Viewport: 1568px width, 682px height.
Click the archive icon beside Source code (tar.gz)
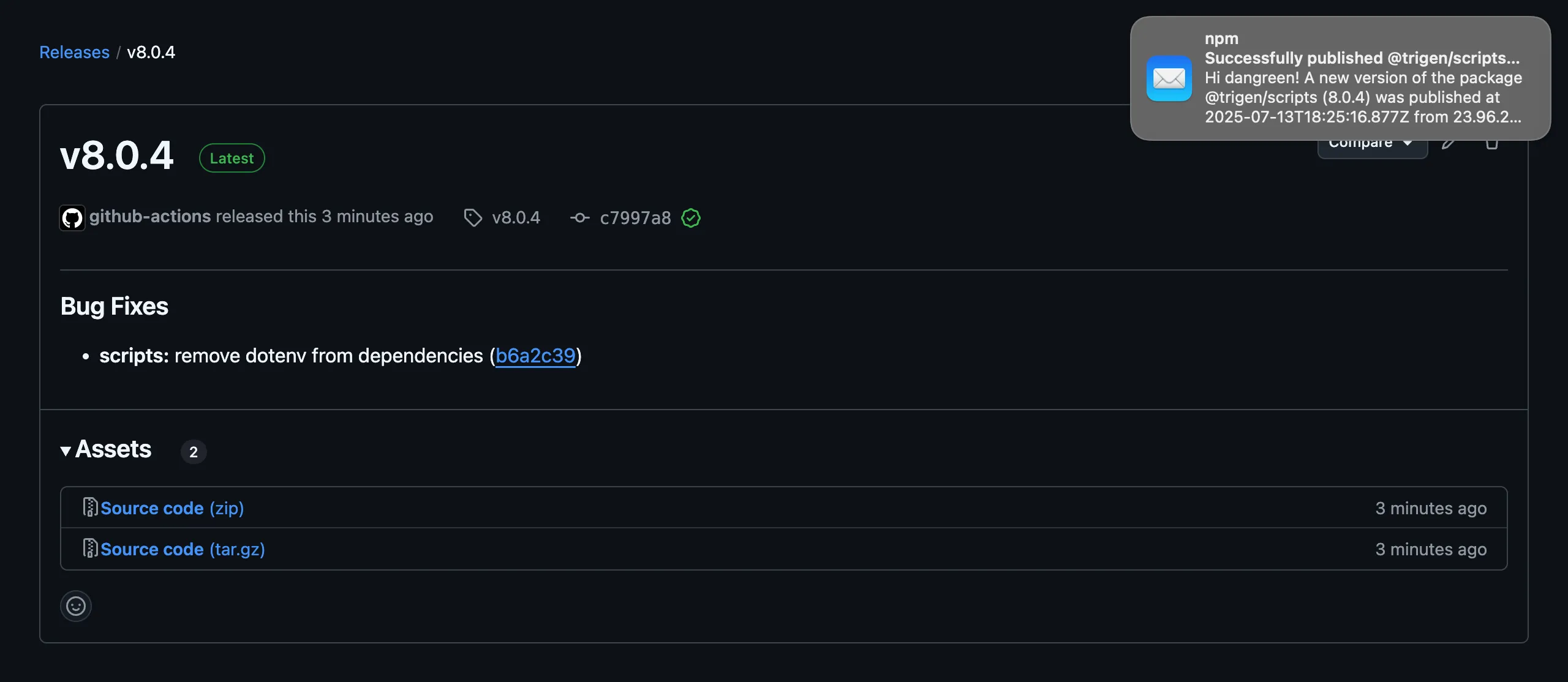(x=89, y=549)
